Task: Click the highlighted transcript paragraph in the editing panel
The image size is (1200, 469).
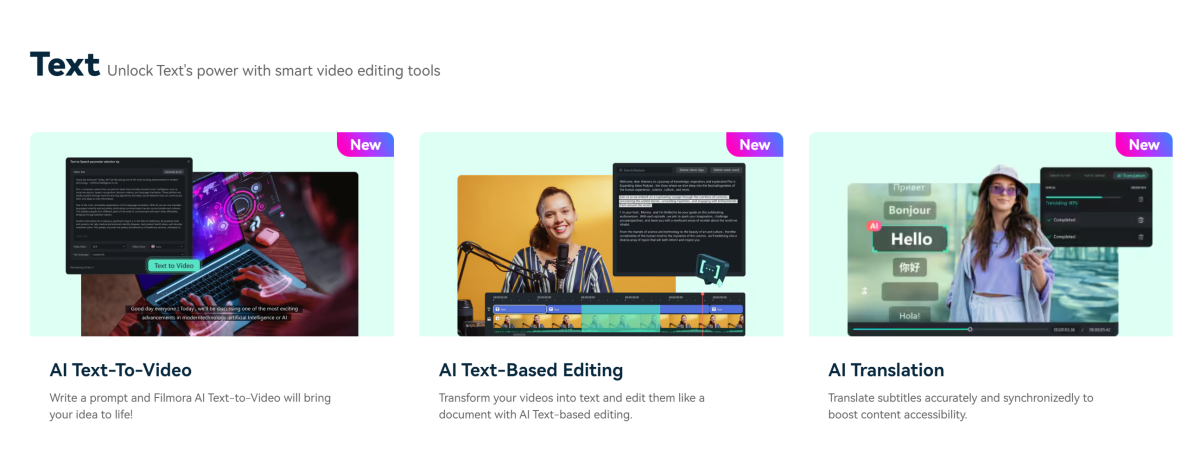Action: (677, 201)
